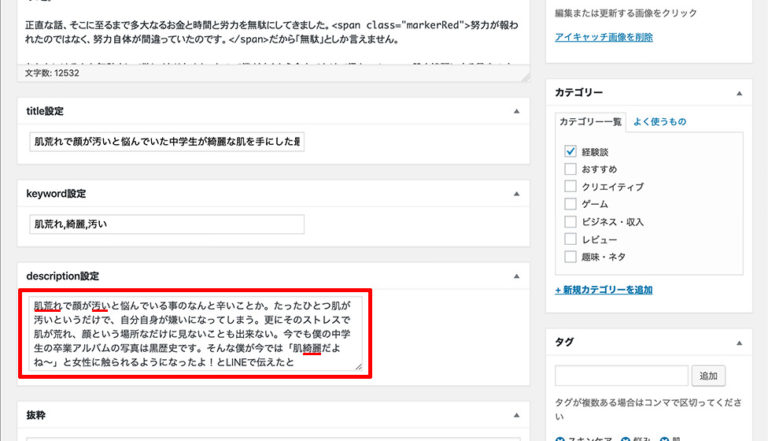Click the ゲーム category label
The image size is (768, 441).
pos(595,204)
